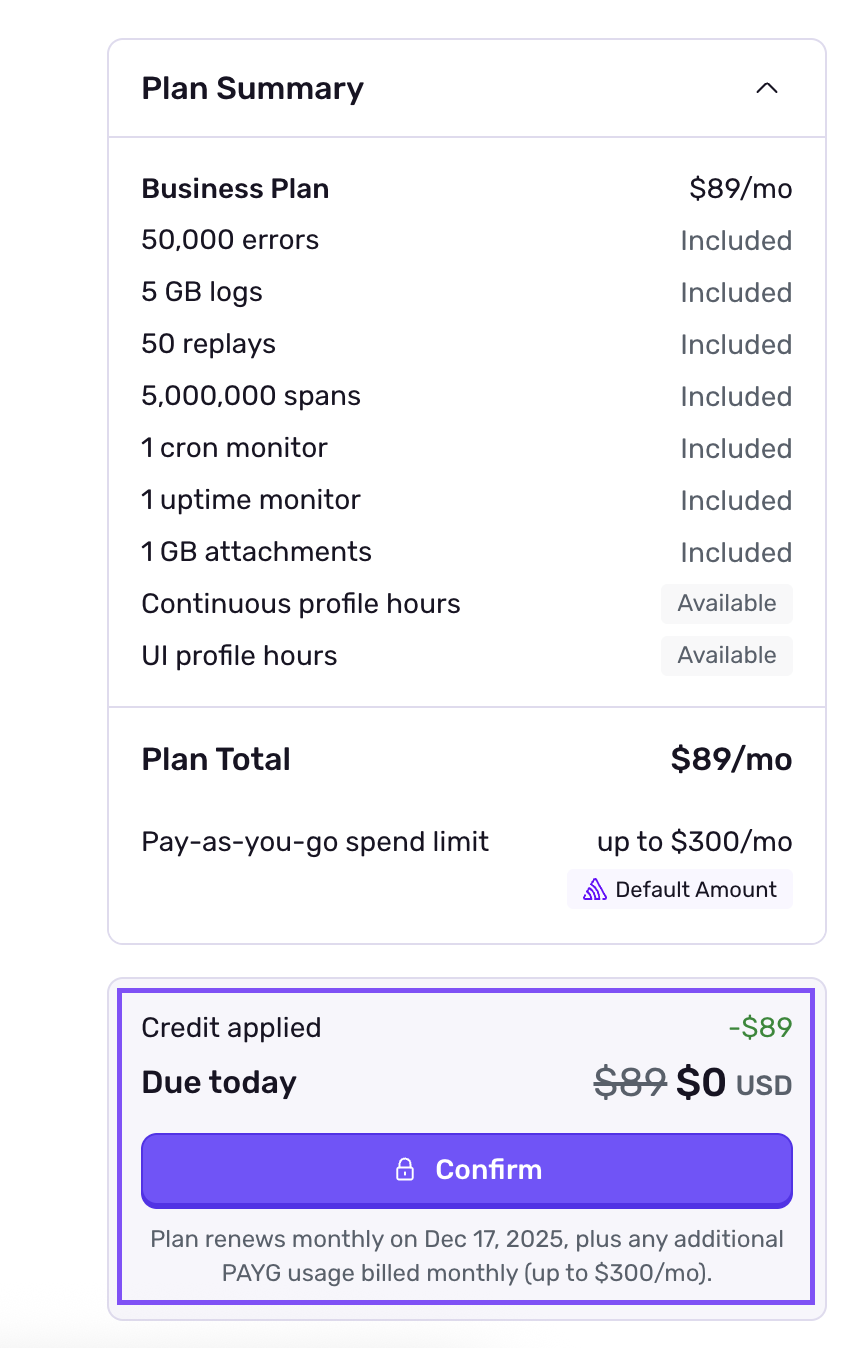Click the Sentry logo in Default Amount
Viewport: 862px width, 1348px height.
point(595,890)
